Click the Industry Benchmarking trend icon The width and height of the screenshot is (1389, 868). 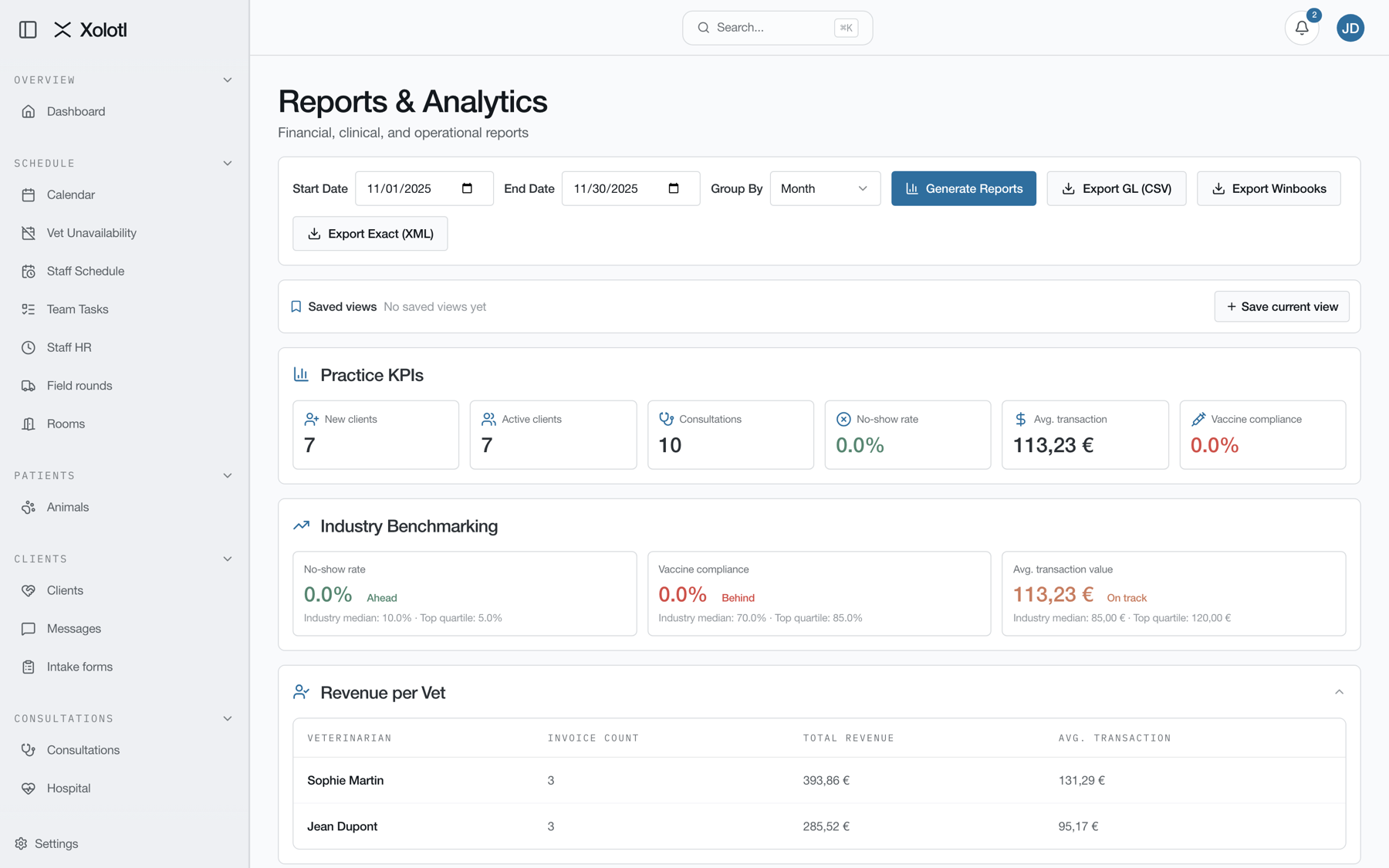(301, 525)
